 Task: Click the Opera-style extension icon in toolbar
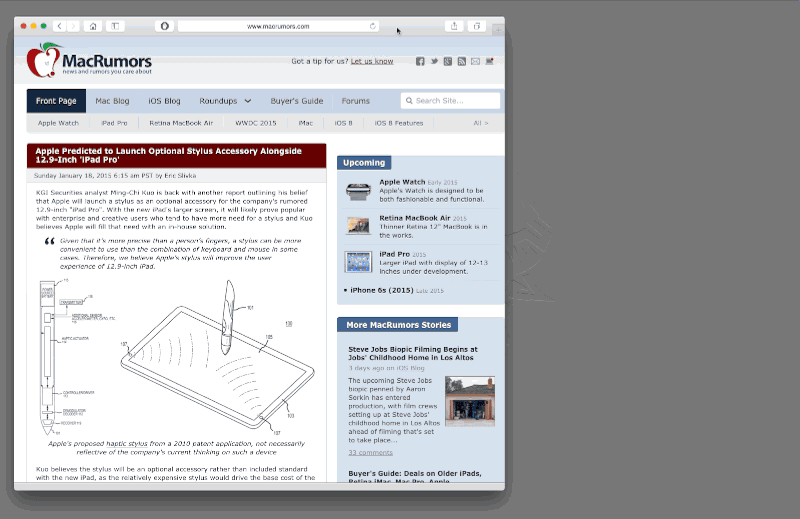164,26
